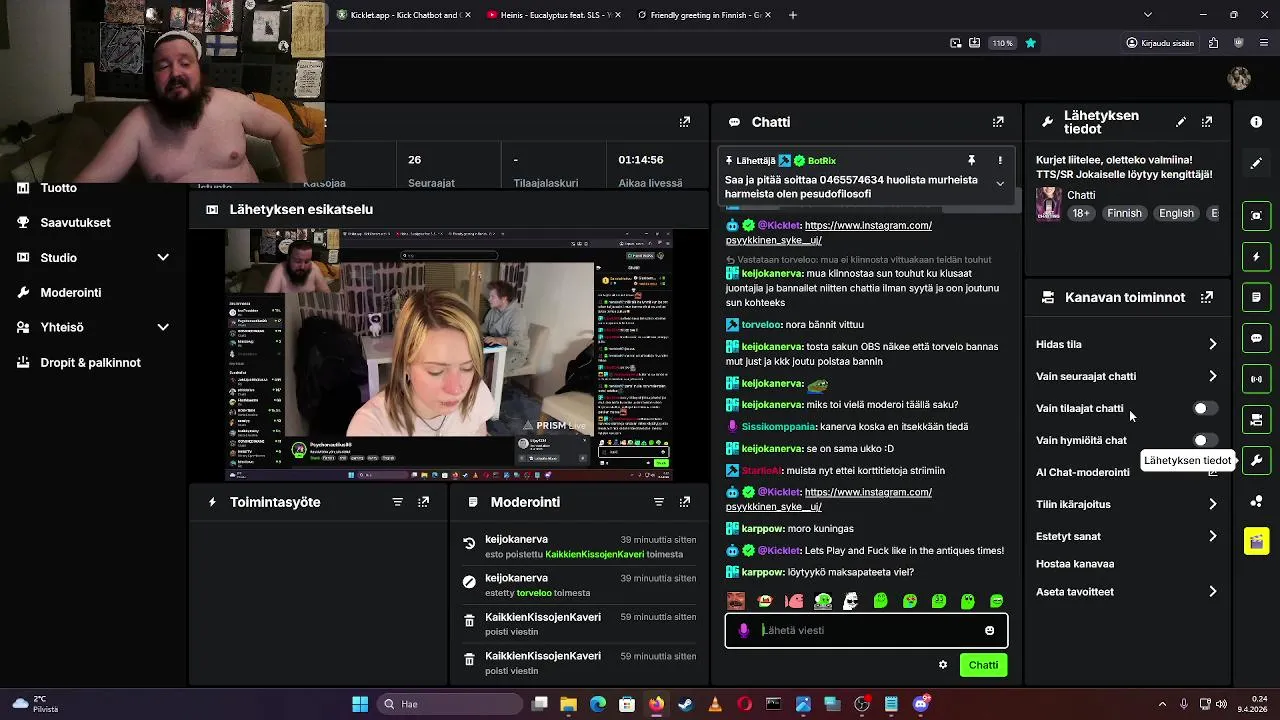
Task: Bookmark this page with the star icon
Action: click(1030, 43)
